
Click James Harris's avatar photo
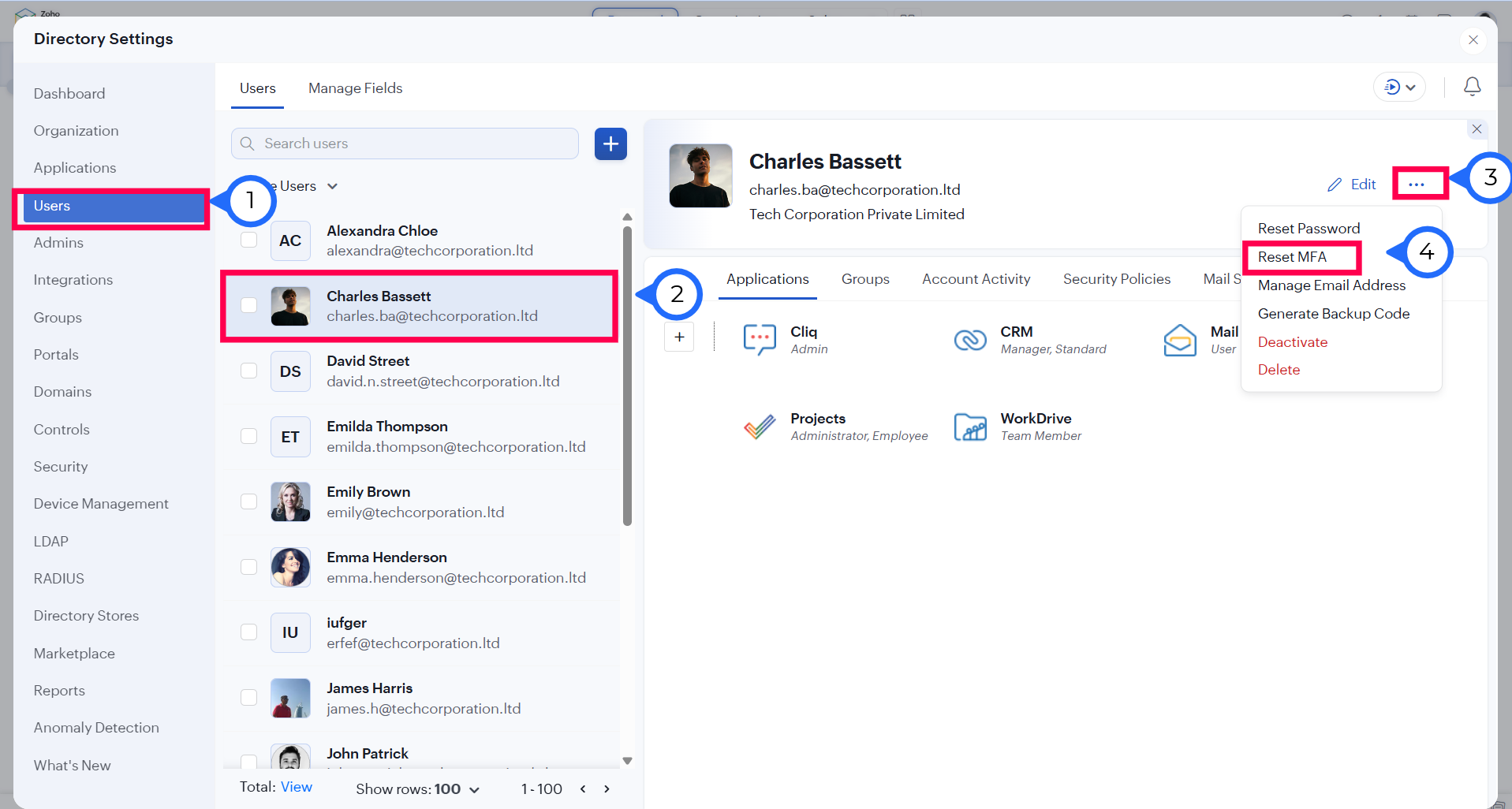click(290, 698)
